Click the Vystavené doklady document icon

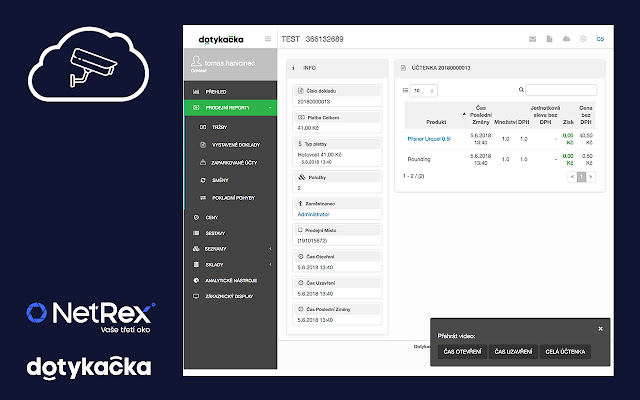pyautogui.click(x=203, y=144)
